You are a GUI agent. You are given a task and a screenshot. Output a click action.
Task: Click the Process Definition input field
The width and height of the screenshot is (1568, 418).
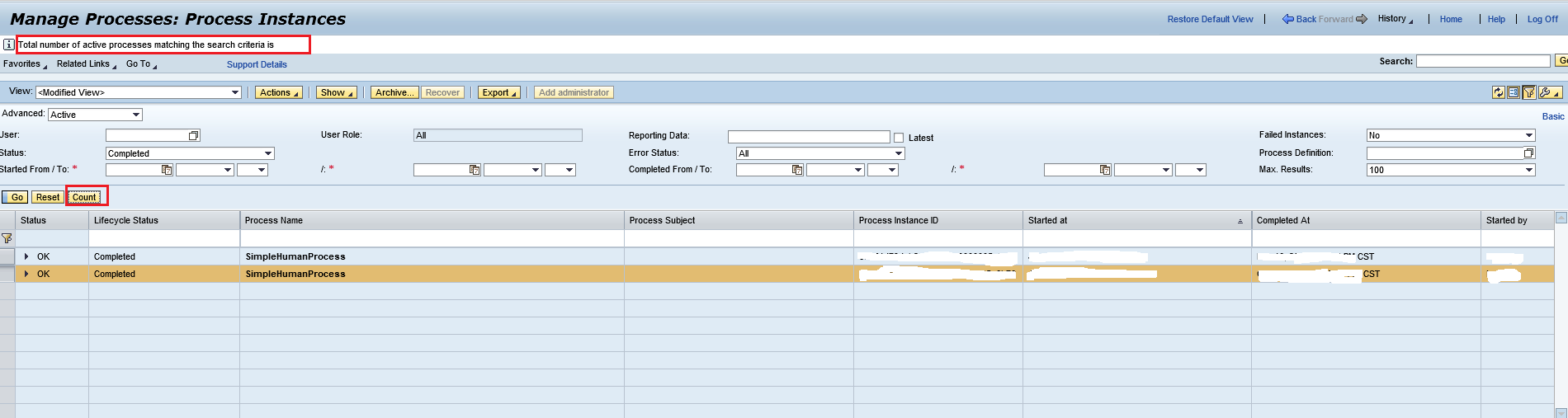coord(1445,153)
